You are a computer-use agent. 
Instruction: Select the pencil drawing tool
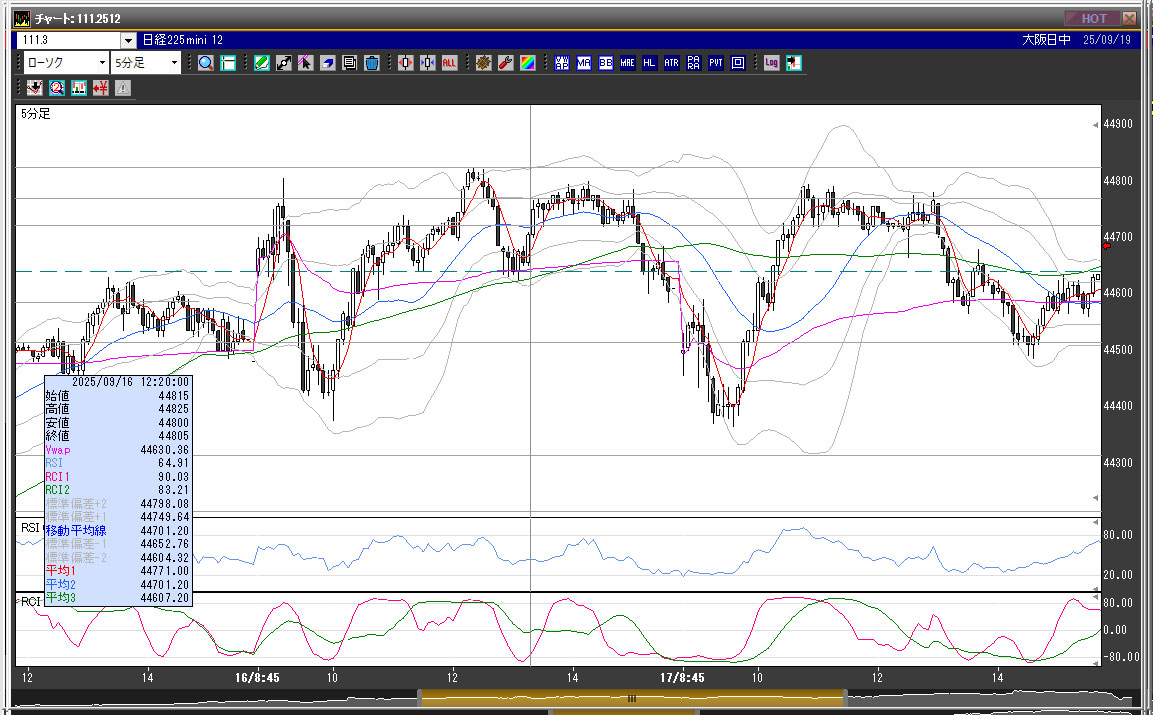[261, 63]
